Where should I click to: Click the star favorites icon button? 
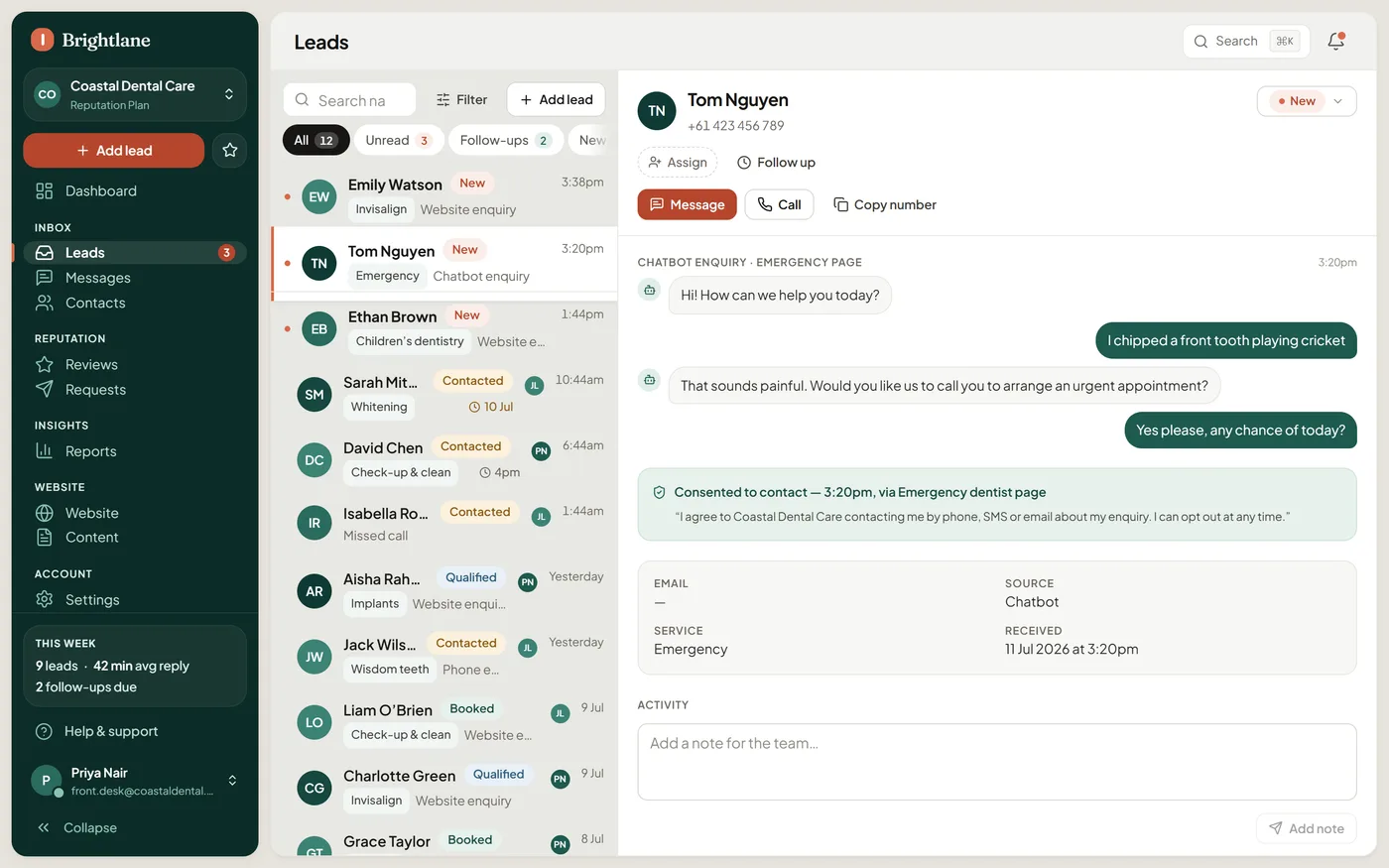[230, 150]
